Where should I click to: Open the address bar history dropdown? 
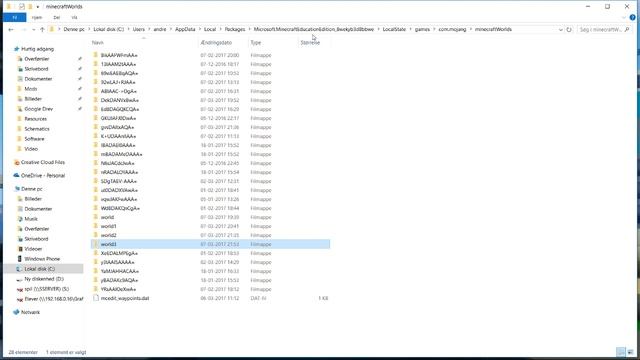coord(560,29)
